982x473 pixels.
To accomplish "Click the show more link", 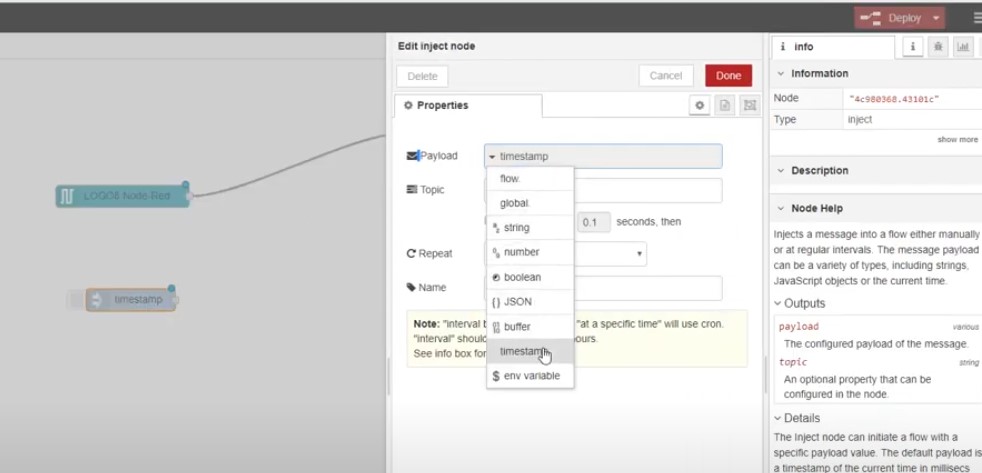I will (x=957, y=139).
